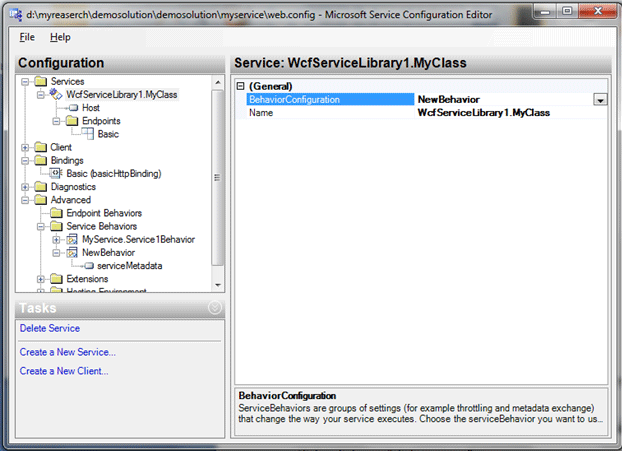Viewport: 622px width, 451px height.
Task: Collapse the NewBehavior node
Action: coord(56,253)
